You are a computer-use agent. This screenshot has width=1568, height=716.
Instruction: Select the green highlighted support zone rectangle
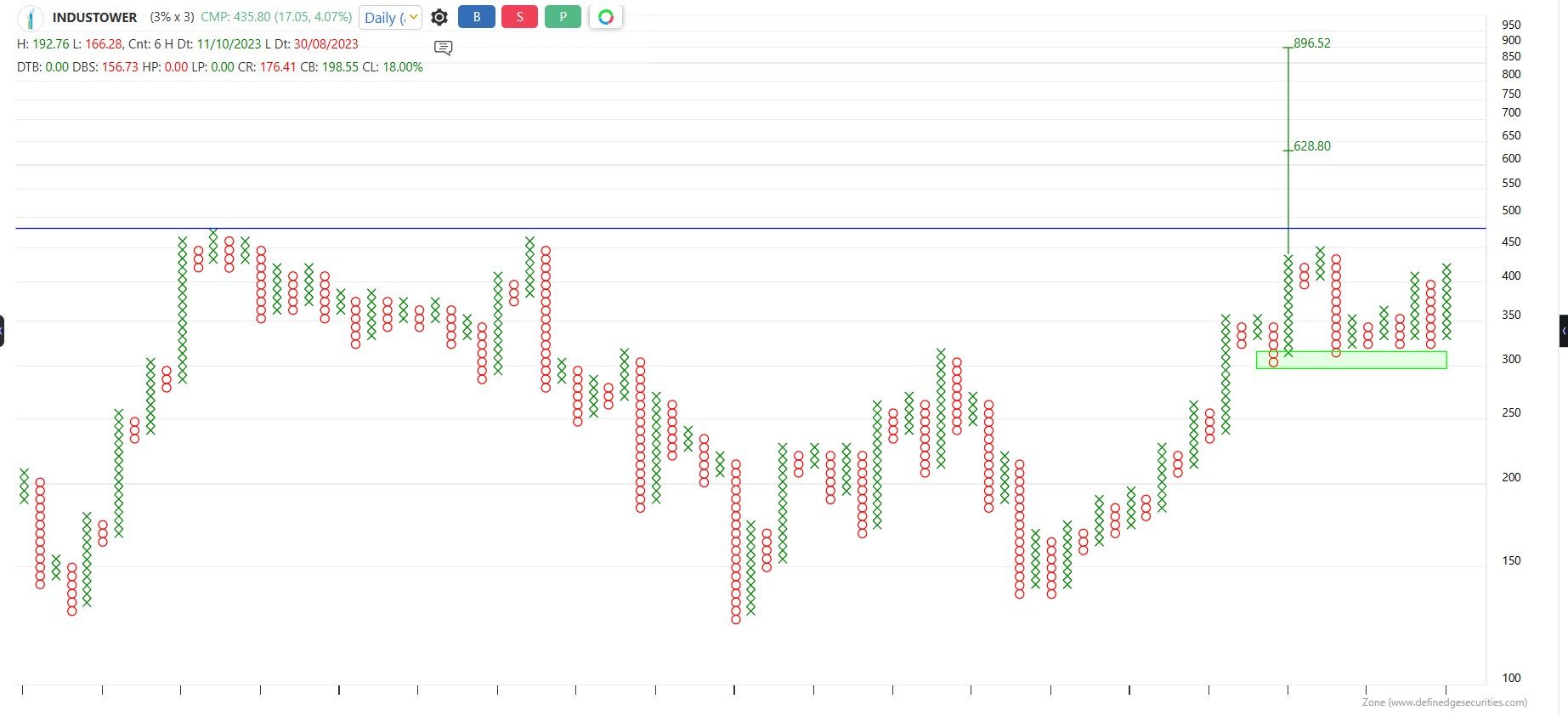click(x=1351, y=361)
